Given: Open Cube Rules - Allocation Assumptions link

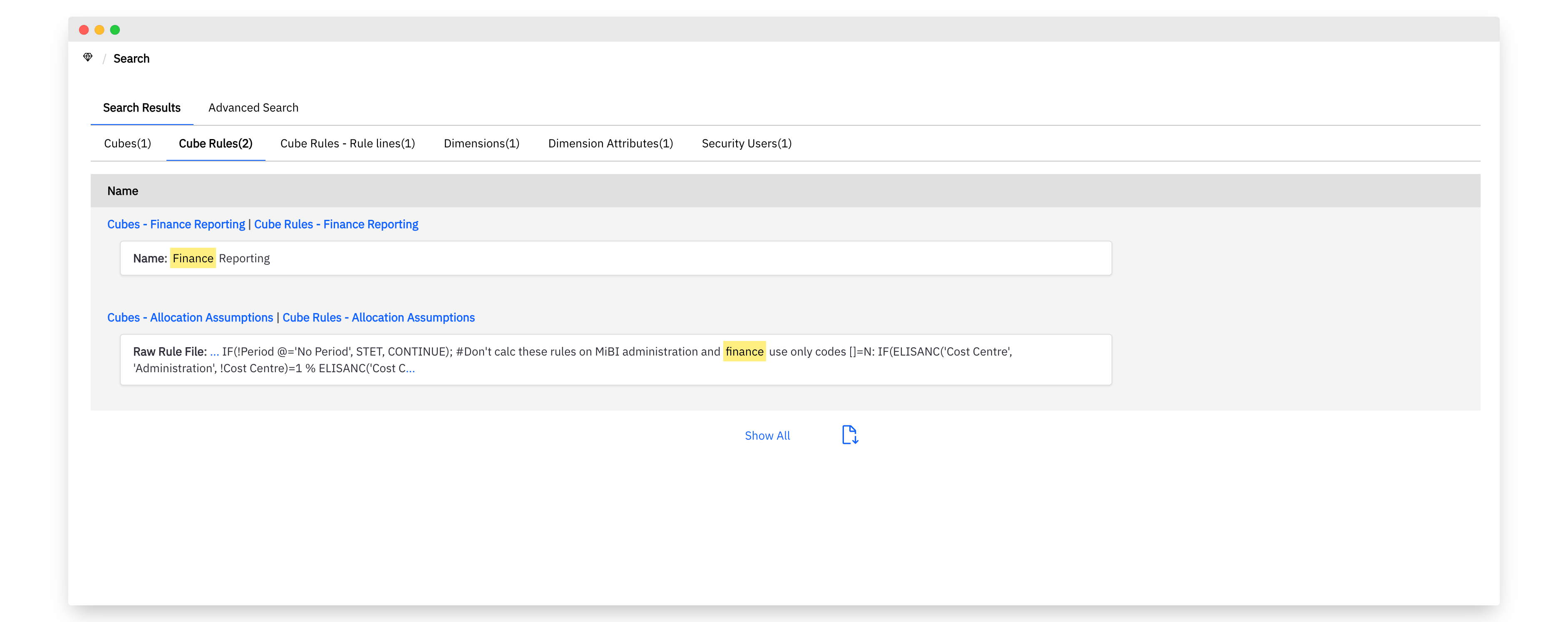Looking at the screenshot, I should tap(379, 317).
